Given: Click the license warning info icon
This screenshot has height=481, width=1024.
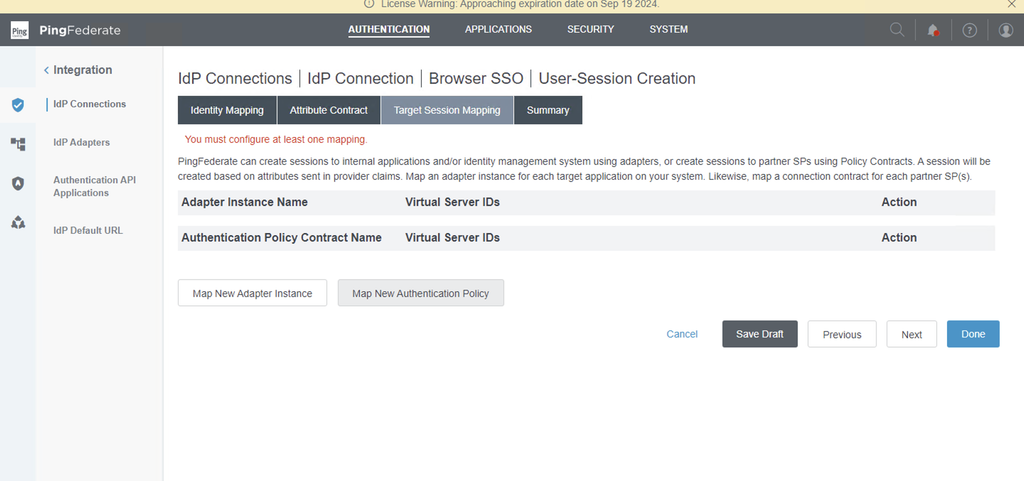Looking at the screenshot, I should click(369, 4).
